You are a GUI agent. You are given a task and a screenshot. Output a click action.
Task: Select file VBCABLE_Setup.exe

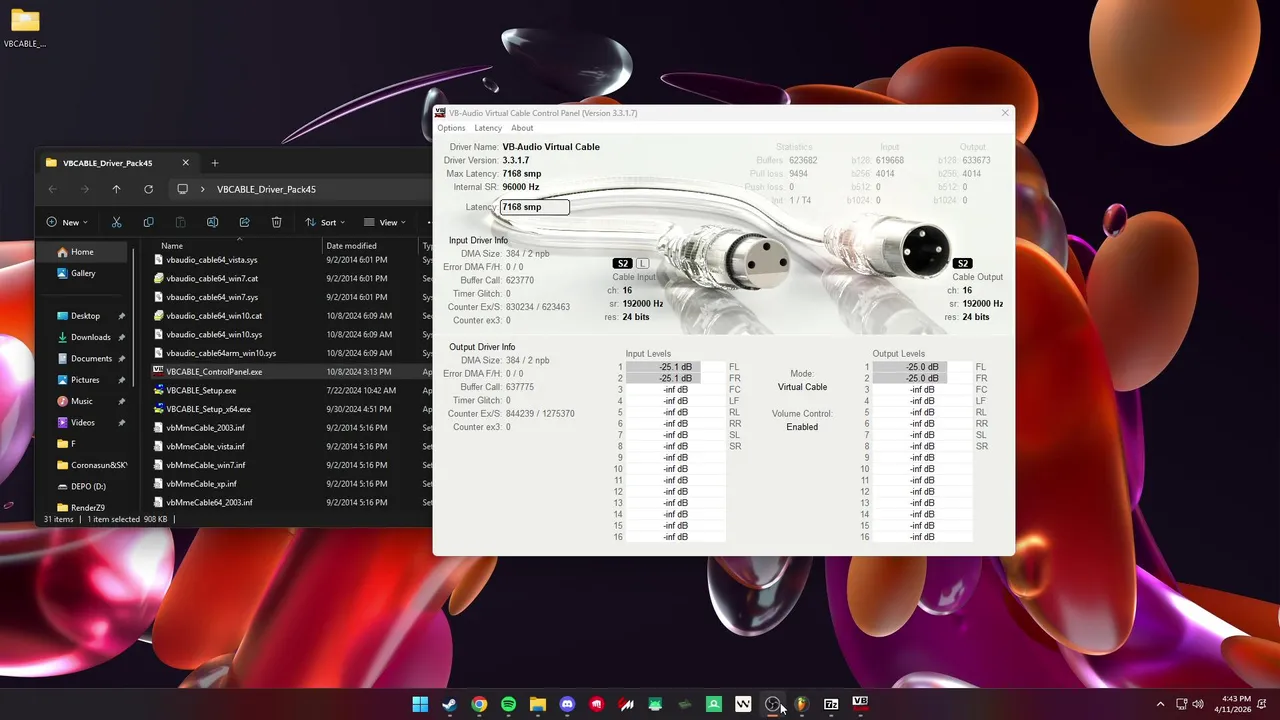coord(201,391)
